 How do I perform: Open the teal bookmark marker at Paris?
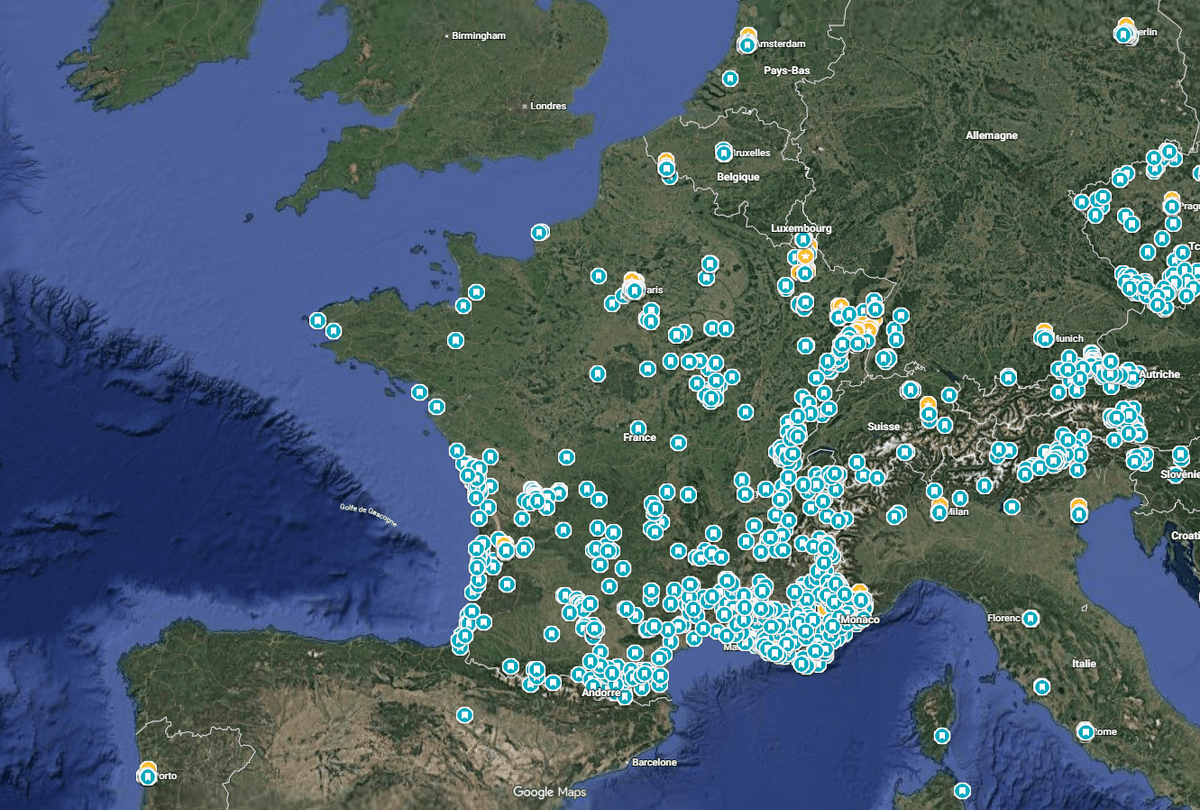click(x=634, y=290)
